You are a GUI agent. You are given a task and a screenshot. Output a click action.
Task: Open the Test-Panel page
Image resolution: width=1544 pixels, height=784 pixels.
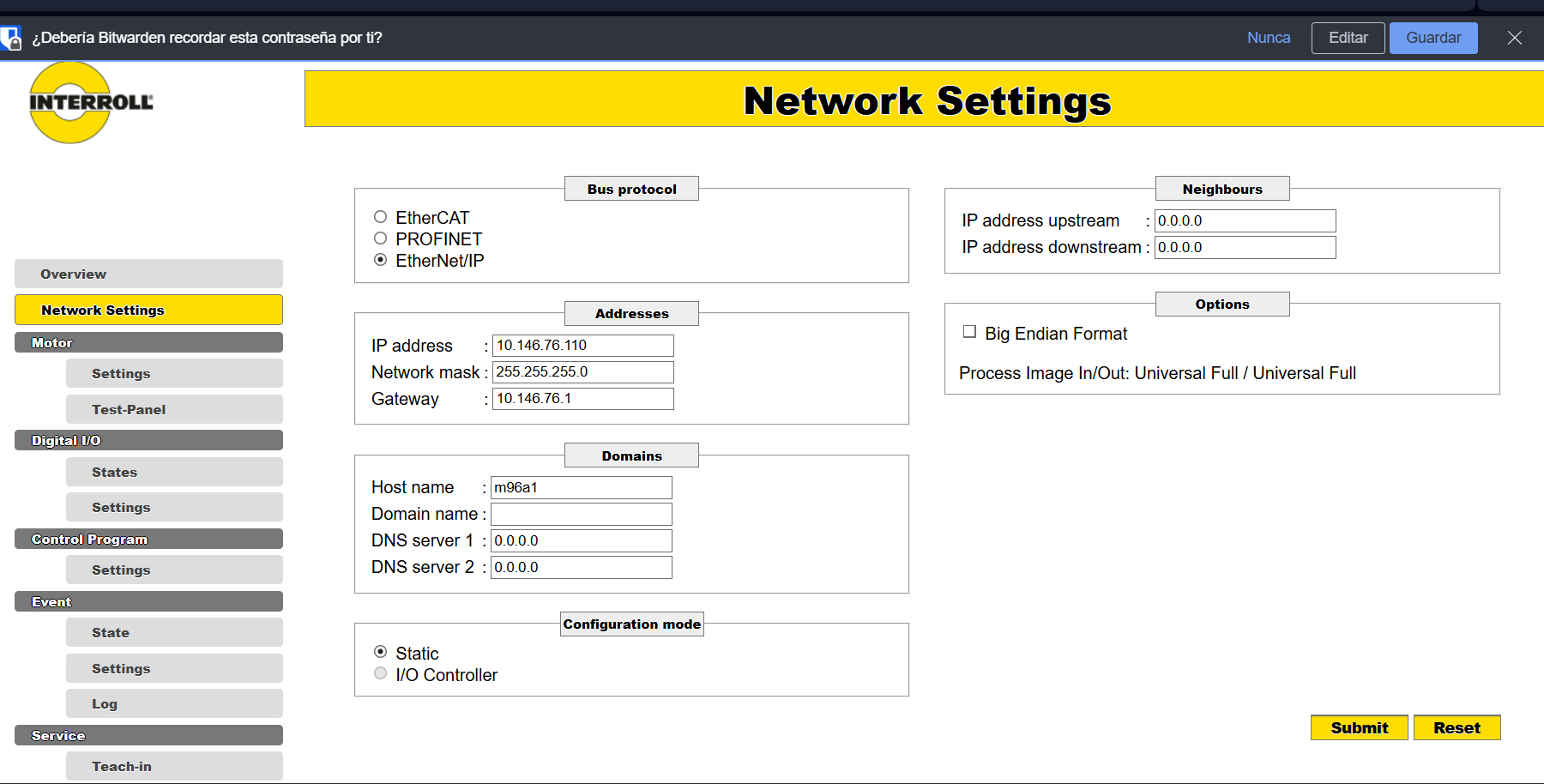174,409
